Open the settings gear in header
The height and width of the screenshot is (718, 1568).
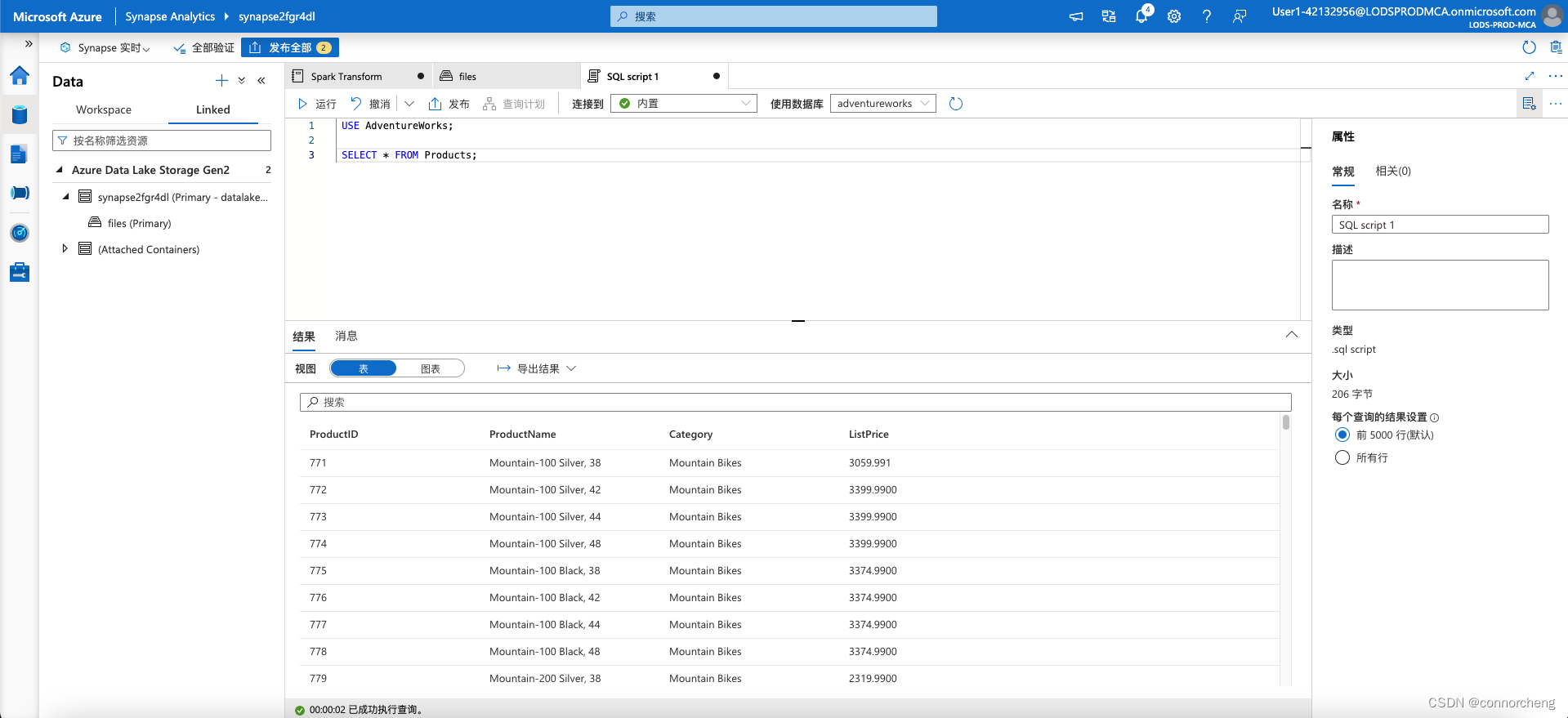click(1174, 16)
